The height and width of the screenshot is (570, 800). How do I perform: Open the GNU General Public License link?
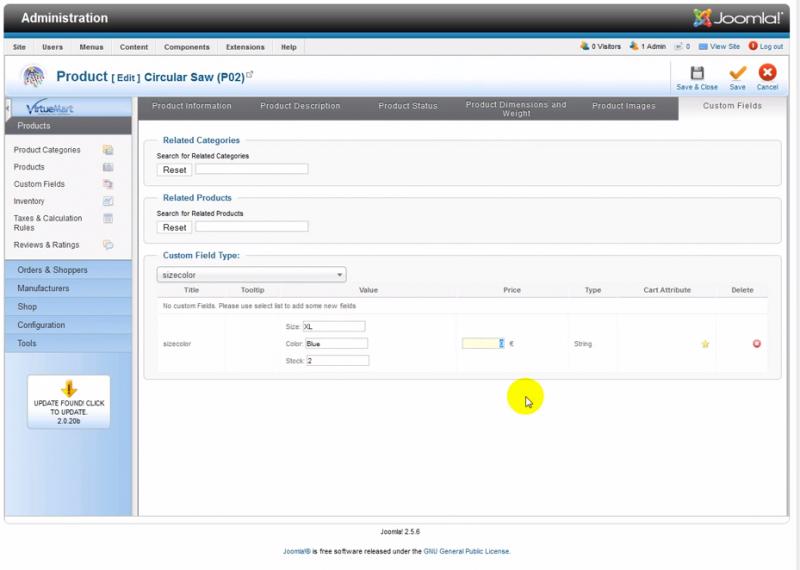point(468,551)
